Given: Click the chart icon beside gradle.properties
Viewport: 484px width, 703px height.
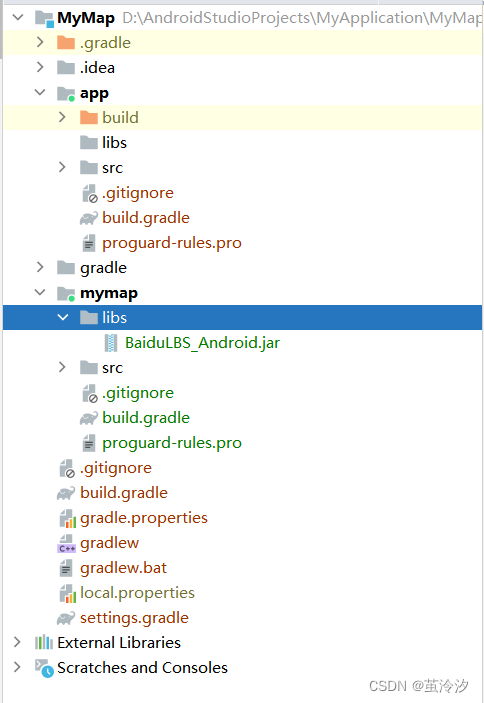Looking at the screenshot, I should pyautogui.click(x=68, y=518).
